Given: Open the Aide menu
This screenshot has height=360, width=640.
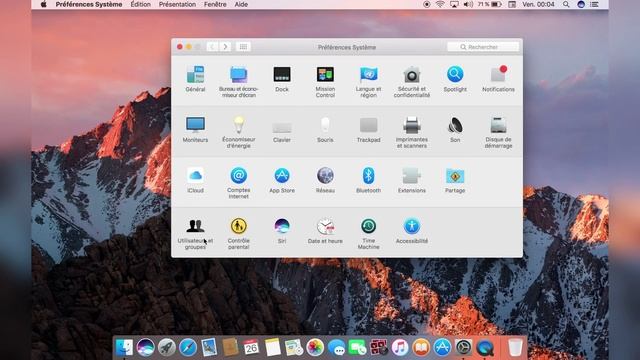Looking at the screenshot, I should (241, 4).
